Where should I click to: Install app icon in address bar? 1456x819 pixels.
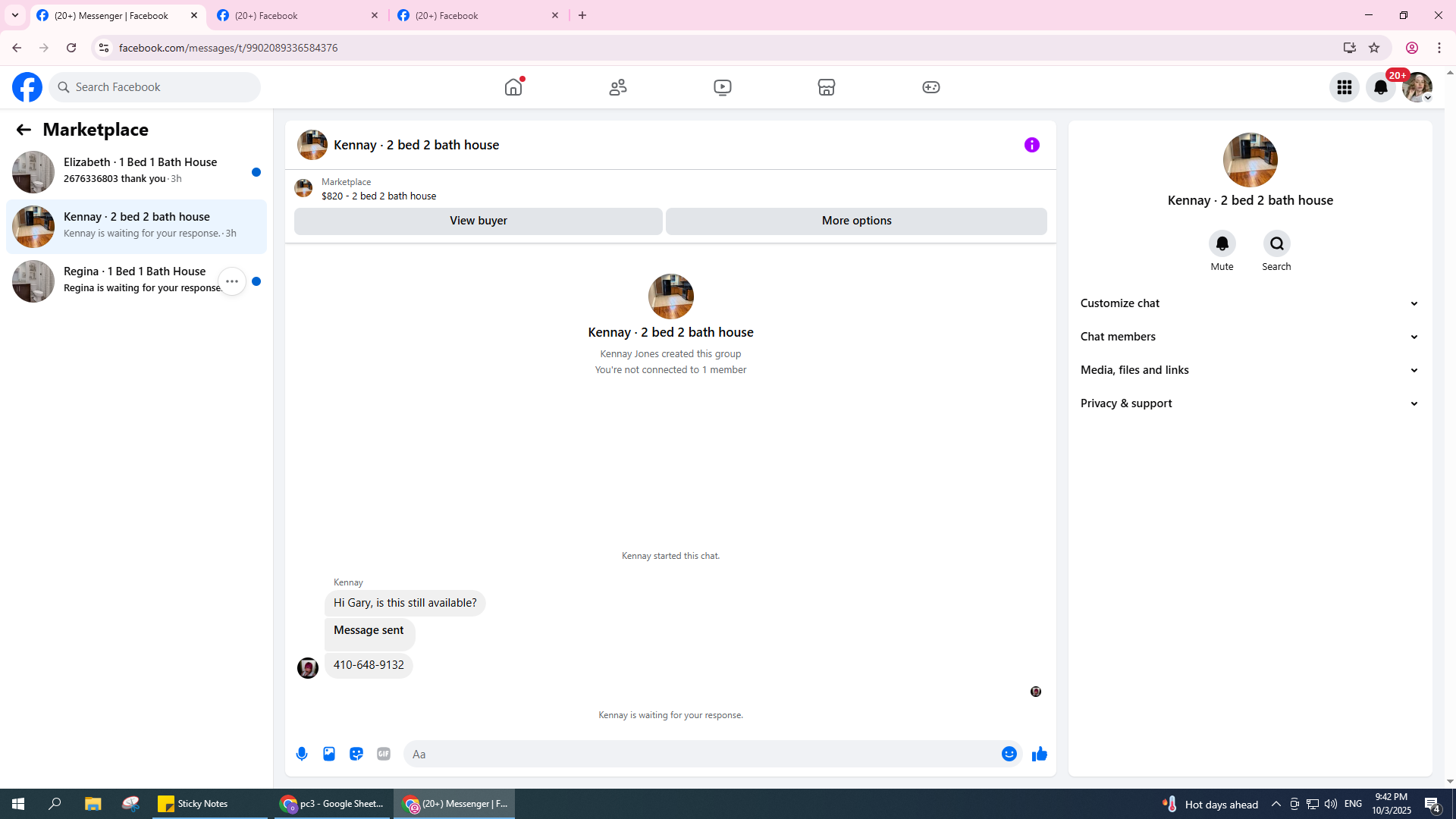pyautogui.click(x=1350, y=48)
